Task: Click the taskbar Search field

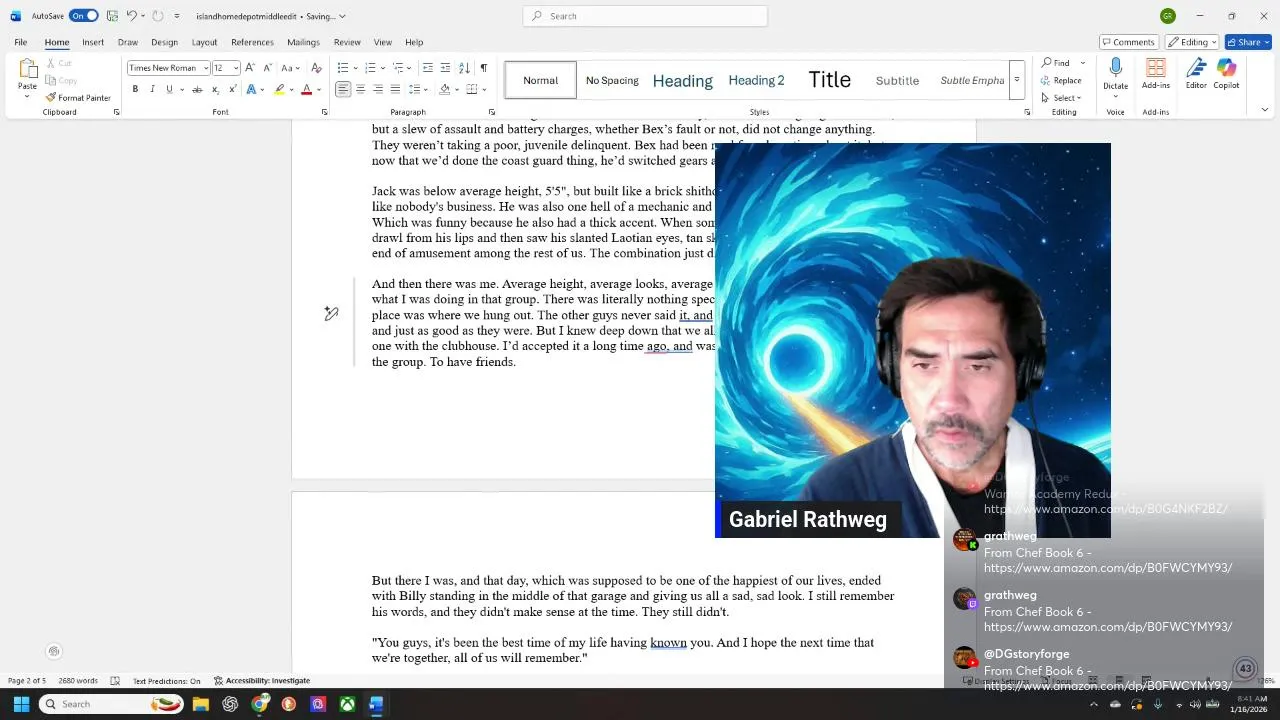Action: coord(112,704)
